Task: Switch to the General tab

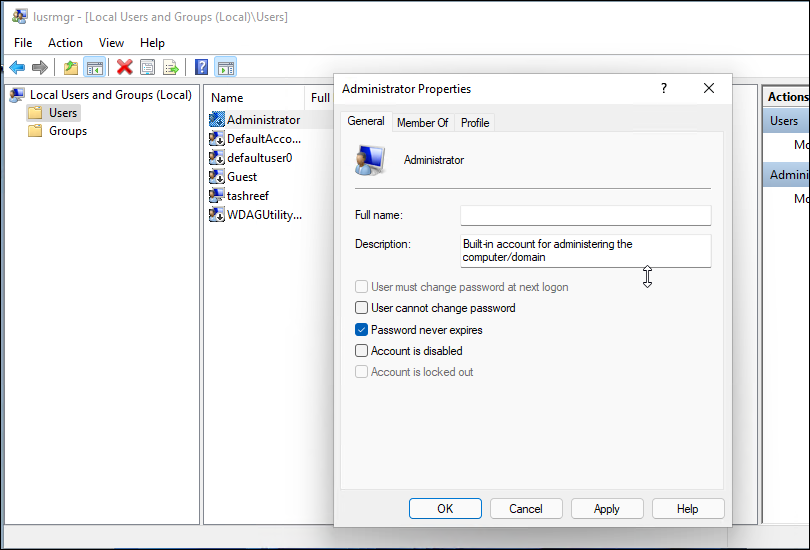Action: click(366, 121)
